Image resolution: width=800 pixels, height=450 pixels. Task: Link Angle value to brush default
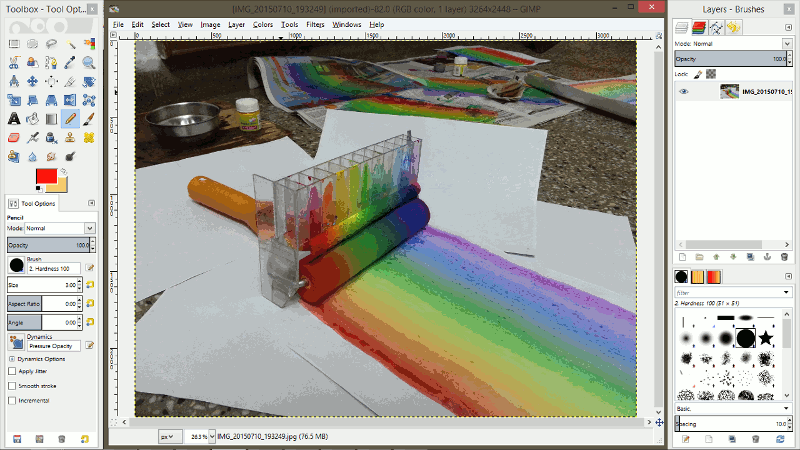click(90, 322)
